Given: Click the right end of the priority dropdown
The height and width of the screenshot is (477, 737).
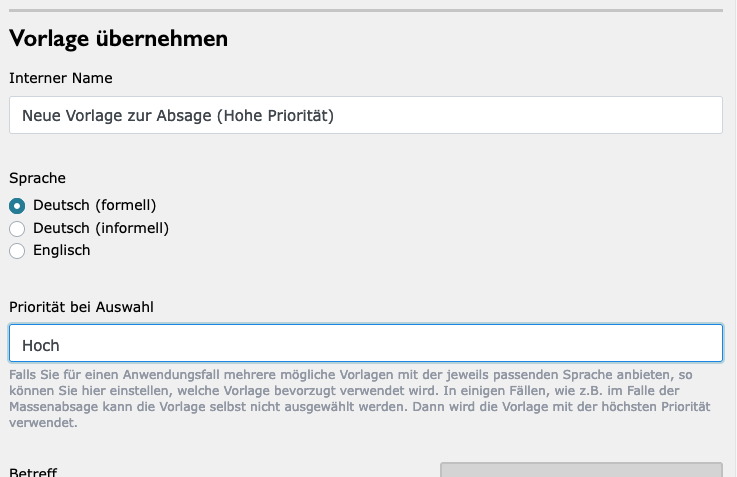Looking at the screenshot, I should (x=700, y=343).
